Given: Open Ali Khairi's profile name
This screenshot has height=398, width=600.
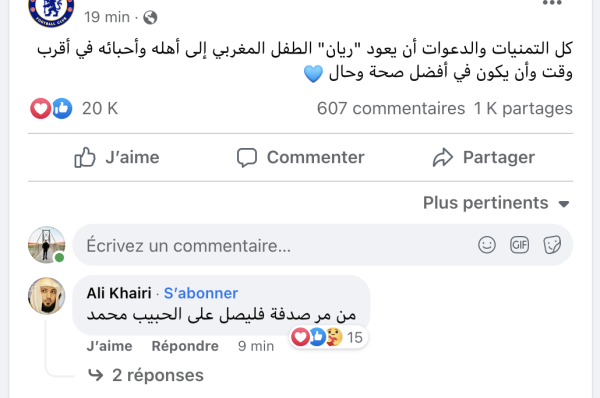Looking at the screenshot, I should click(119, 293).
